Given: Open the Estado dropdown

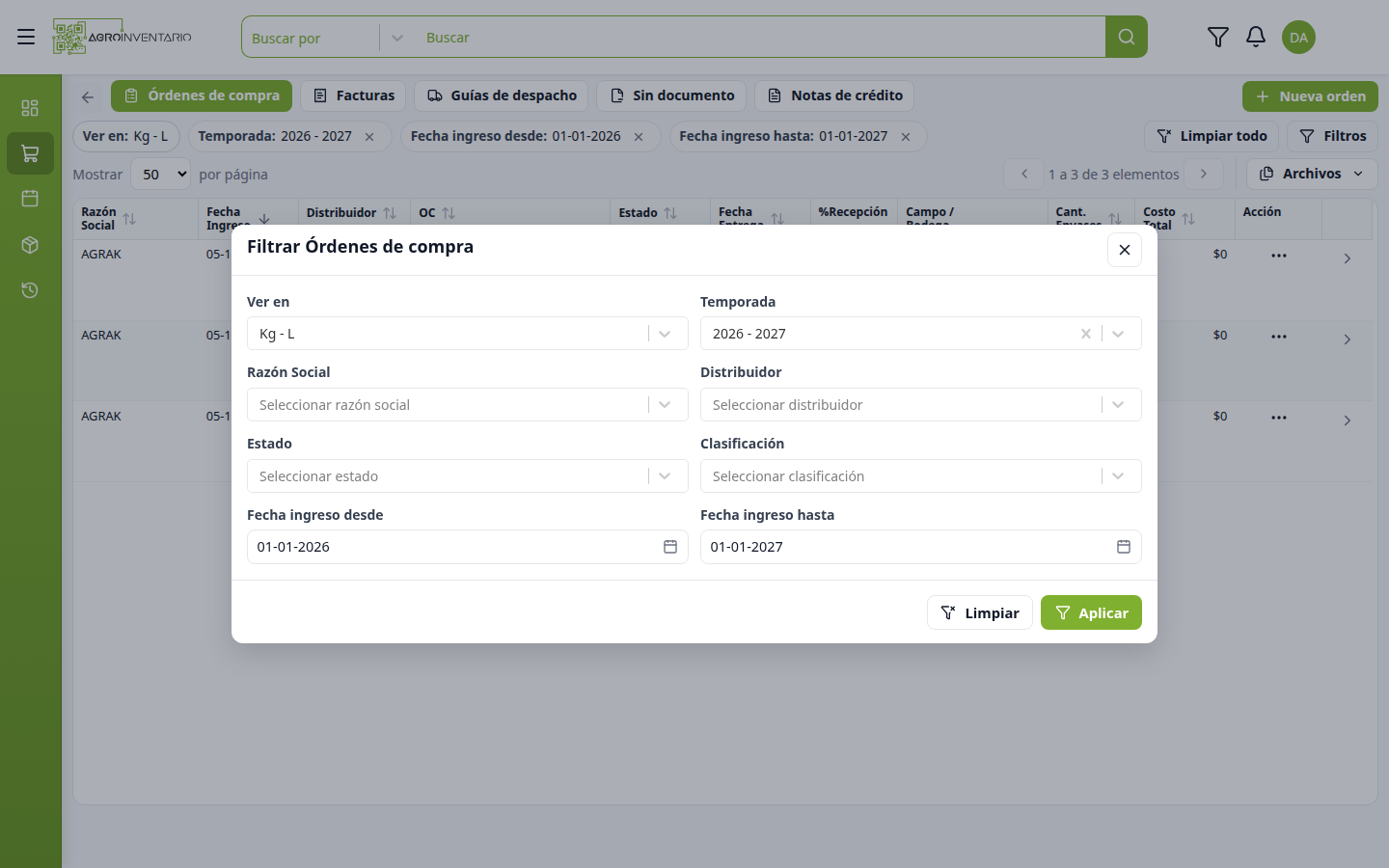Looking at the screenshot, I should click(468, 476).
